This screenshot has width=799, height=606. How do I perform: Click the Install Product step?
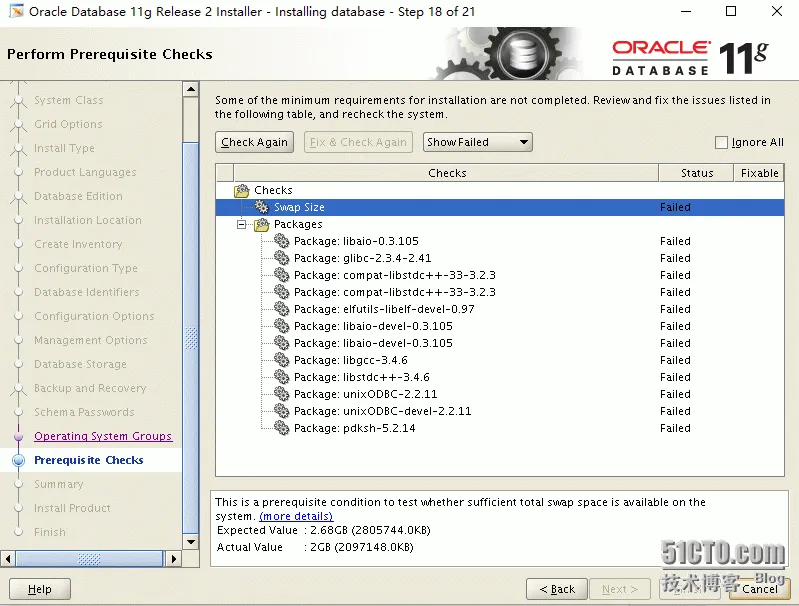coord(72,508)
